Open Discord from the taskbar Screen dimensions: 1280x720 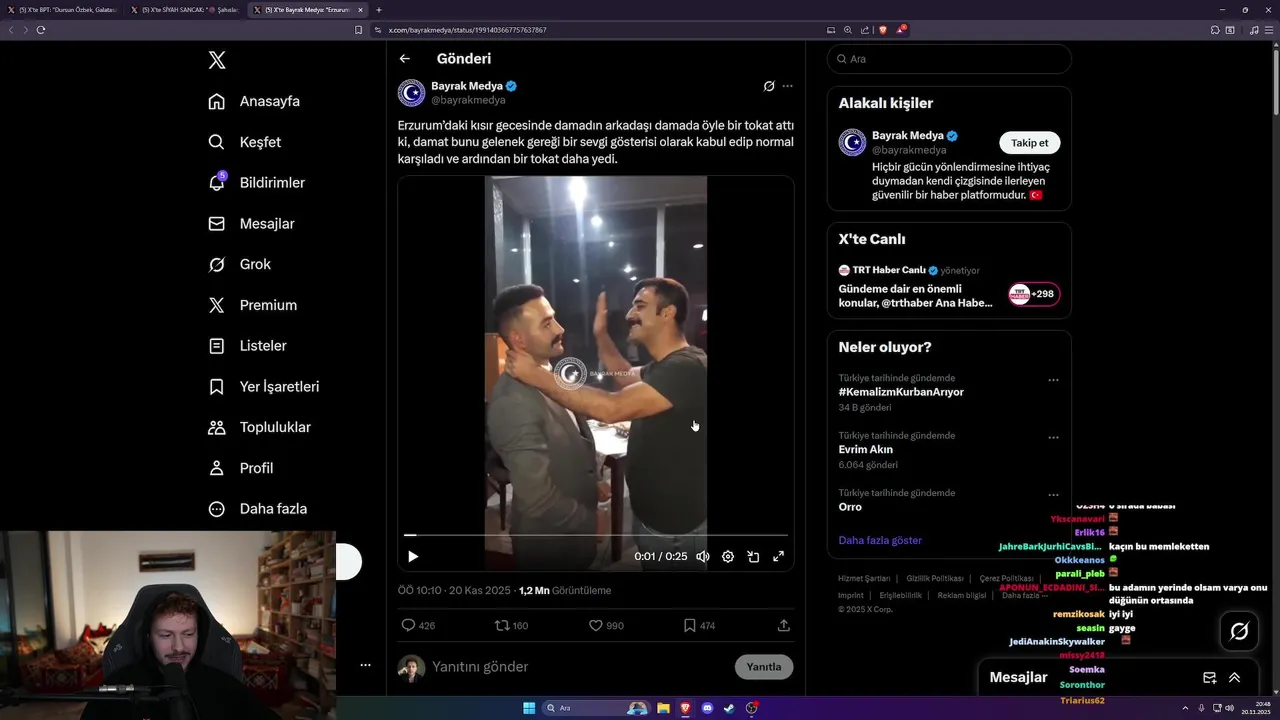tap(708, 708)
